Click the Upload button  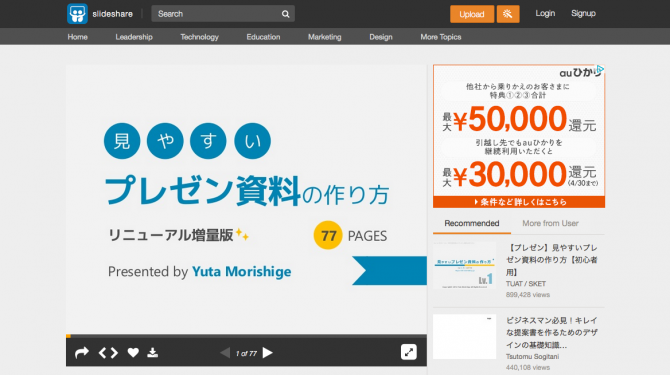(x=472, y=14)
